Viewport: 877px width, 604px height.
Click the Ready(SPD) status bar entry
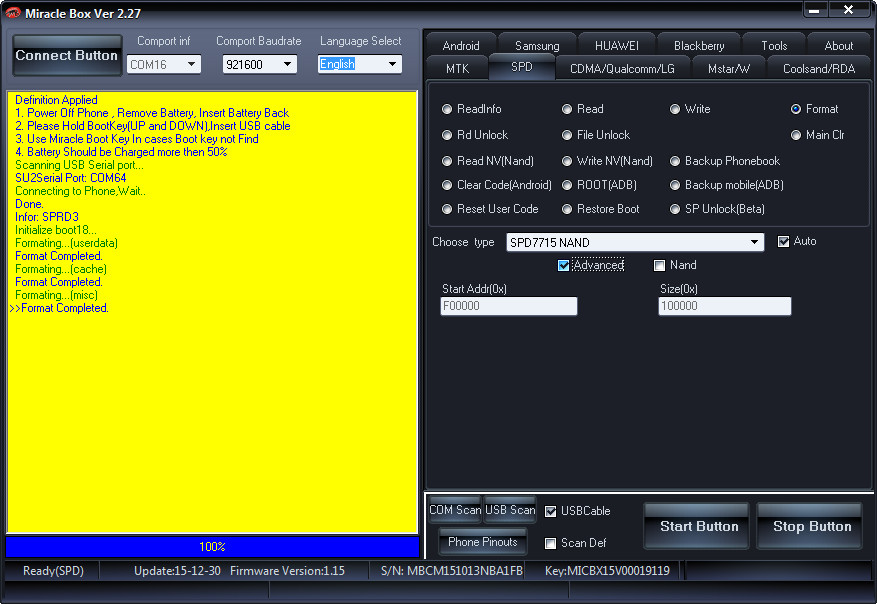click(x=53, y=571)
